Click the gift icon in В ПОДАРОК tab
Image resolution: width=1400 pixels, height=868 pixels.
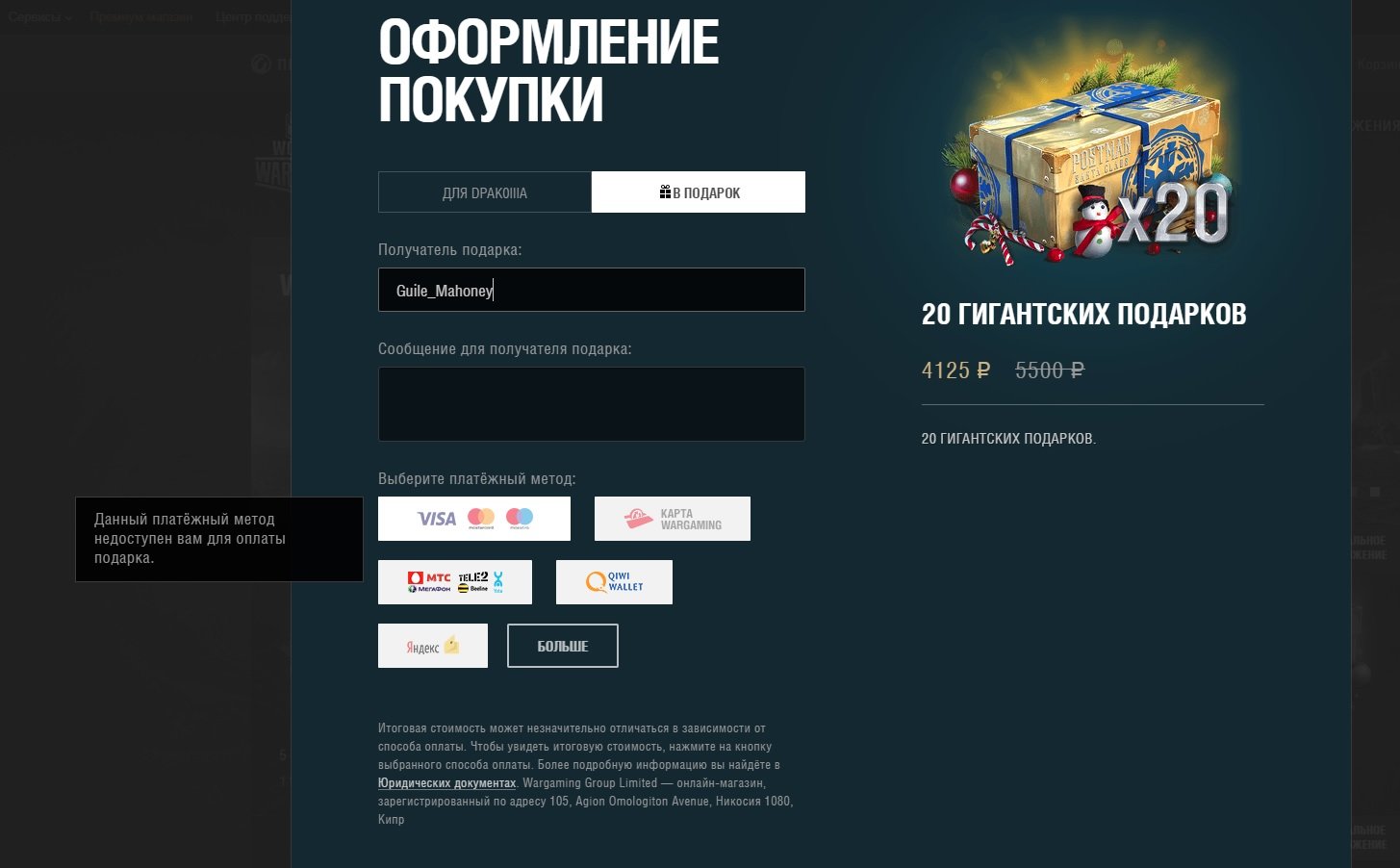pyautogui.click(x=665, y=192)
